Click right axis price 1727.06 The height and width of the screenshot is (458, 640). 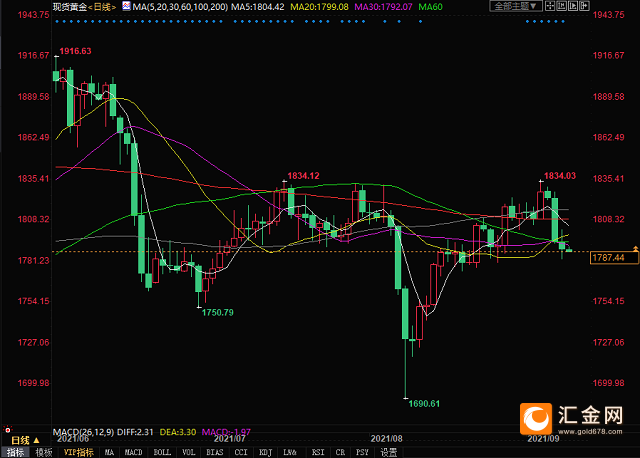click(x=609, y=342)
